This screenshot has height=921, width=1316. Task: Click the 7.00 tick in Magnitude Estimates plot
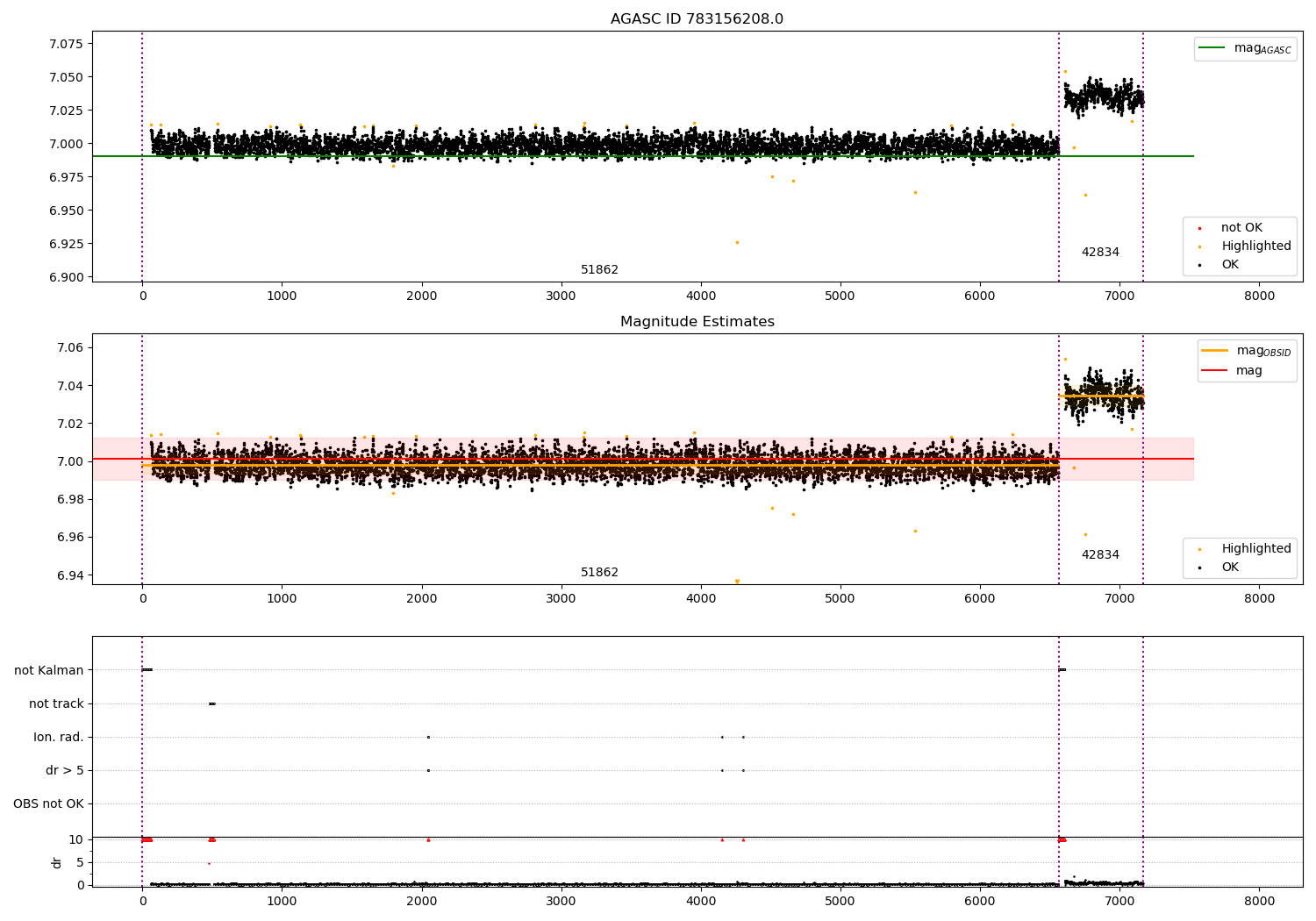point(69,461)
